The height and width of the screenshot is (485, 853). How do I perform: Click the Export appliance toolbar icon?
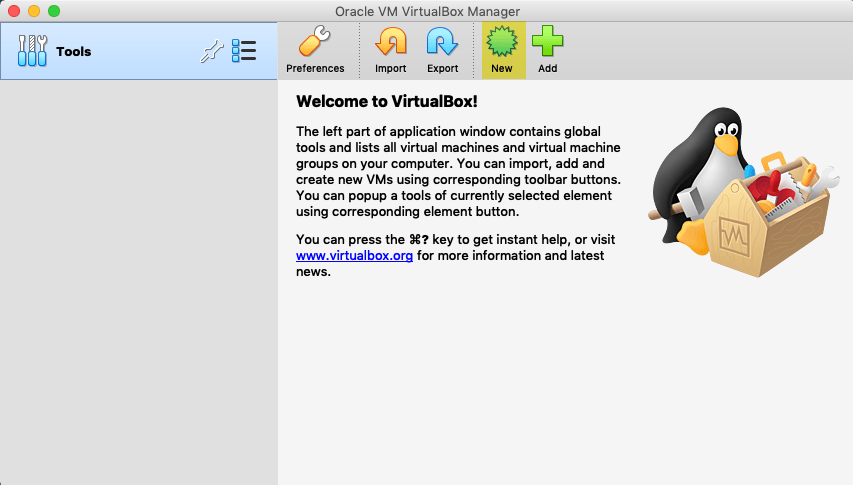442,50
